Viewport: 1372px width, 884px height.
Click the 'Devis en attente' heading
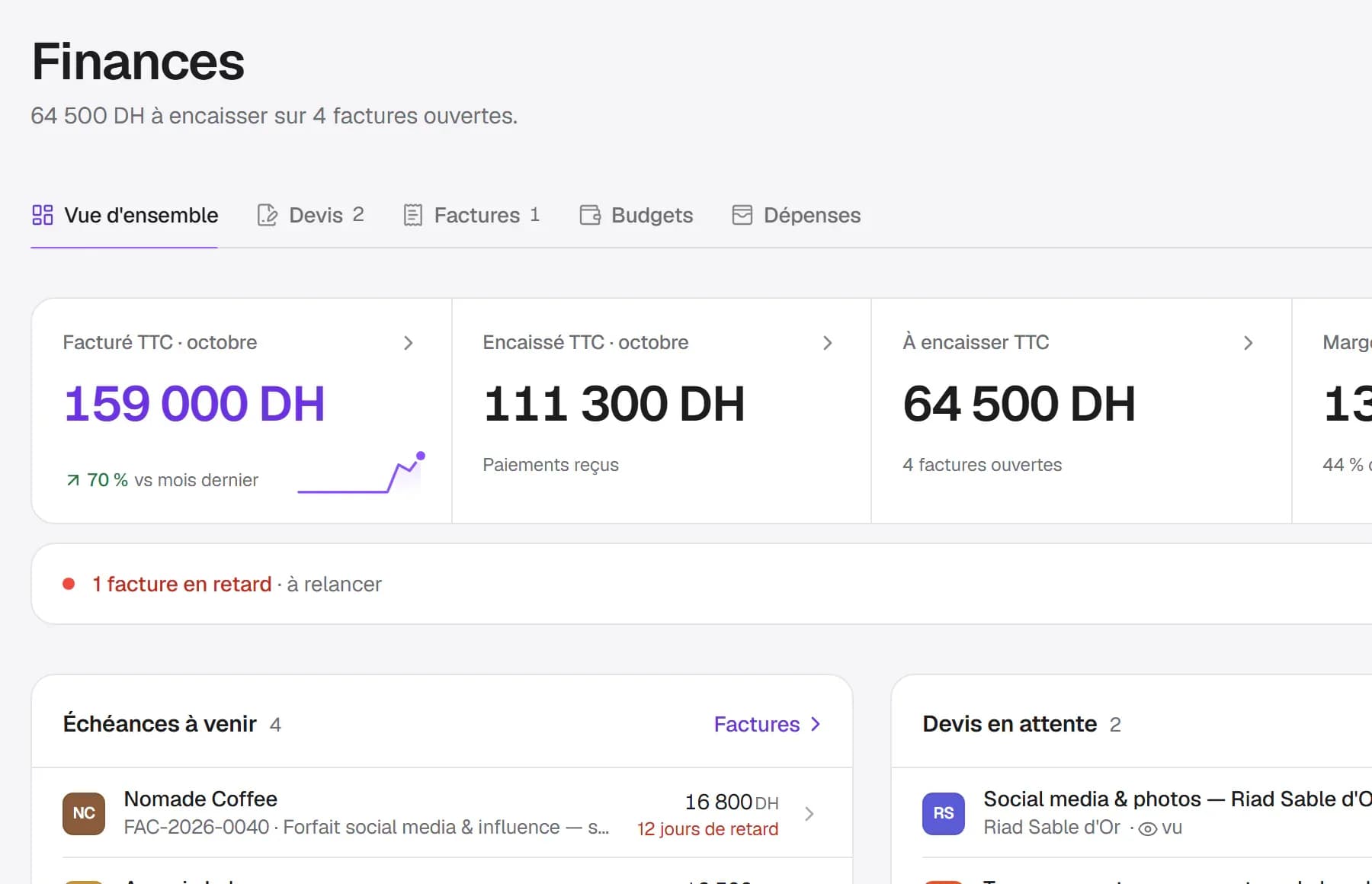(1009, 724)
